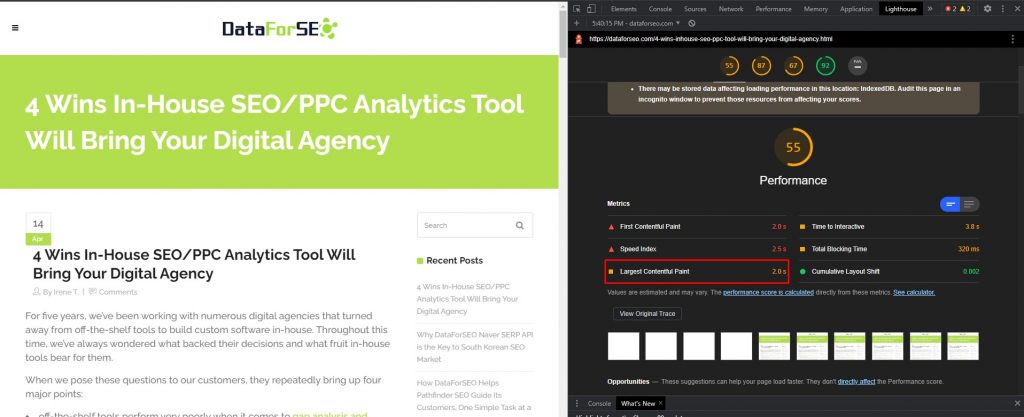Jump to the SEO score gauge 92
Image resolution: width=1024 pixels, height=417 pixels.
tap(825, 66)
